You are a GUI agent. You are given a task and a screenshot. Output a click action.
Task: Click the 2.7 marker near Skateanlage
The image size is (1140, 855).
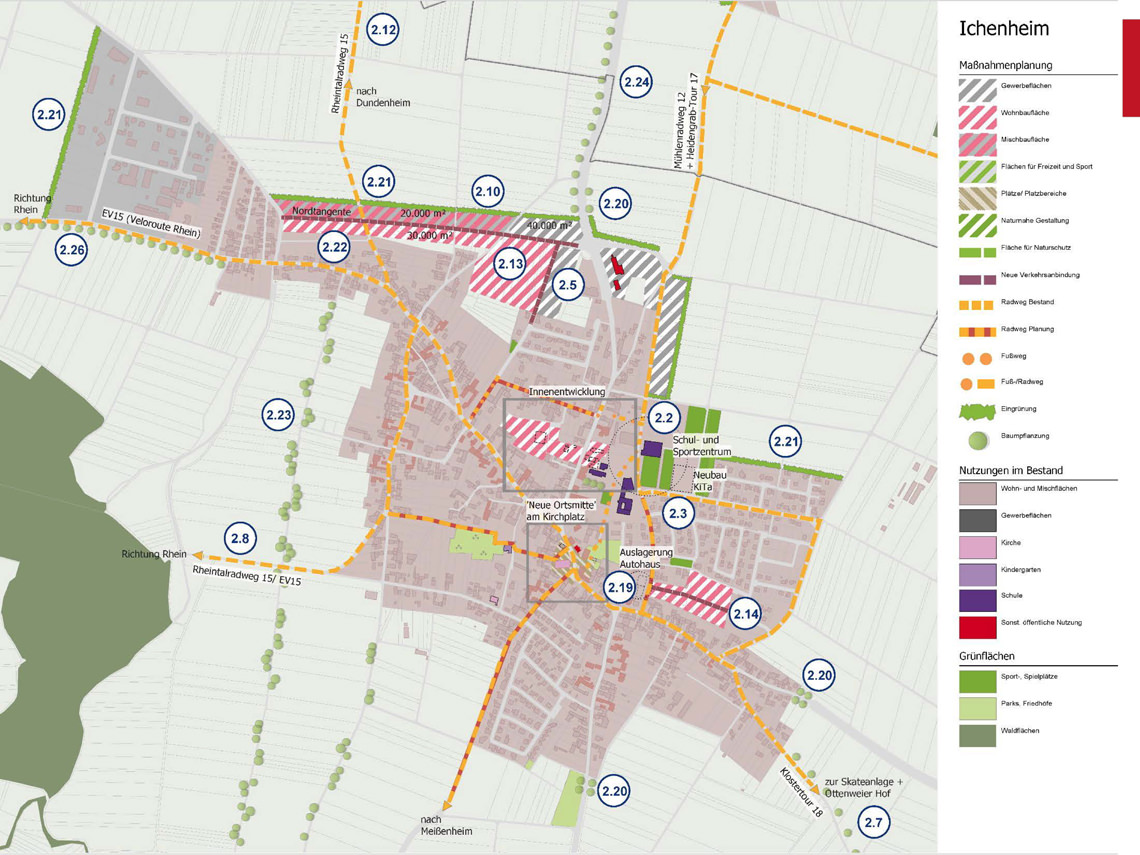874,824
